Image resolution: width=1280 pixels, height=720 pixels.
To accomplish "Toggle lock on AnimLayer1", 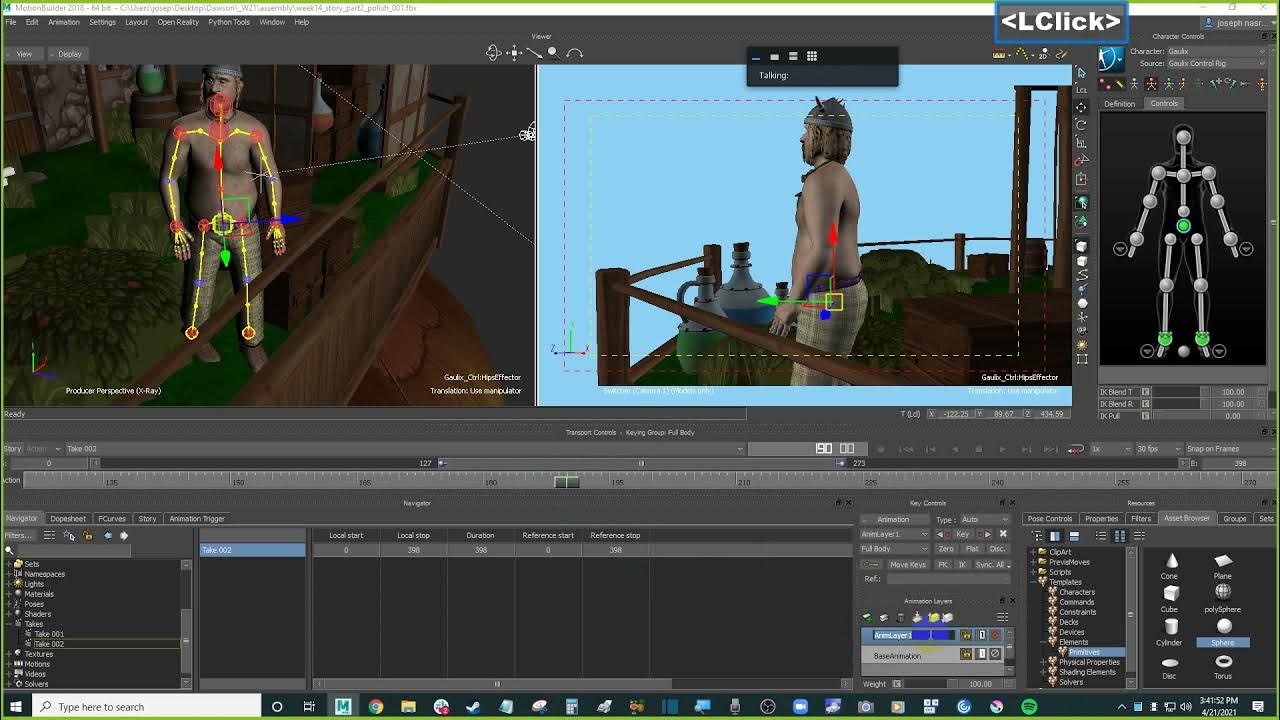I will pos(966,635).
